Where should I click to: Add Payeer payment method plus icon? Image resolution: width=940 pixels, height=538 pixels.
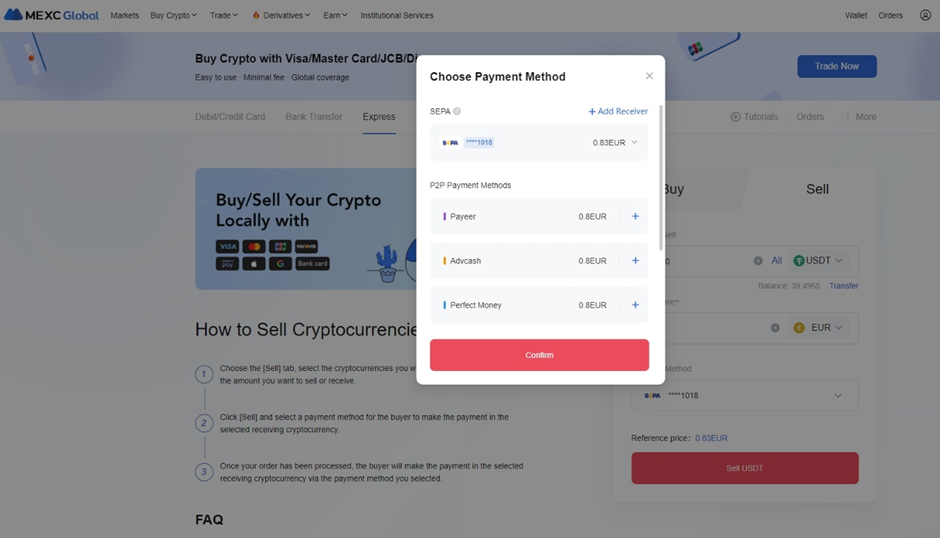tap(635, 217)
